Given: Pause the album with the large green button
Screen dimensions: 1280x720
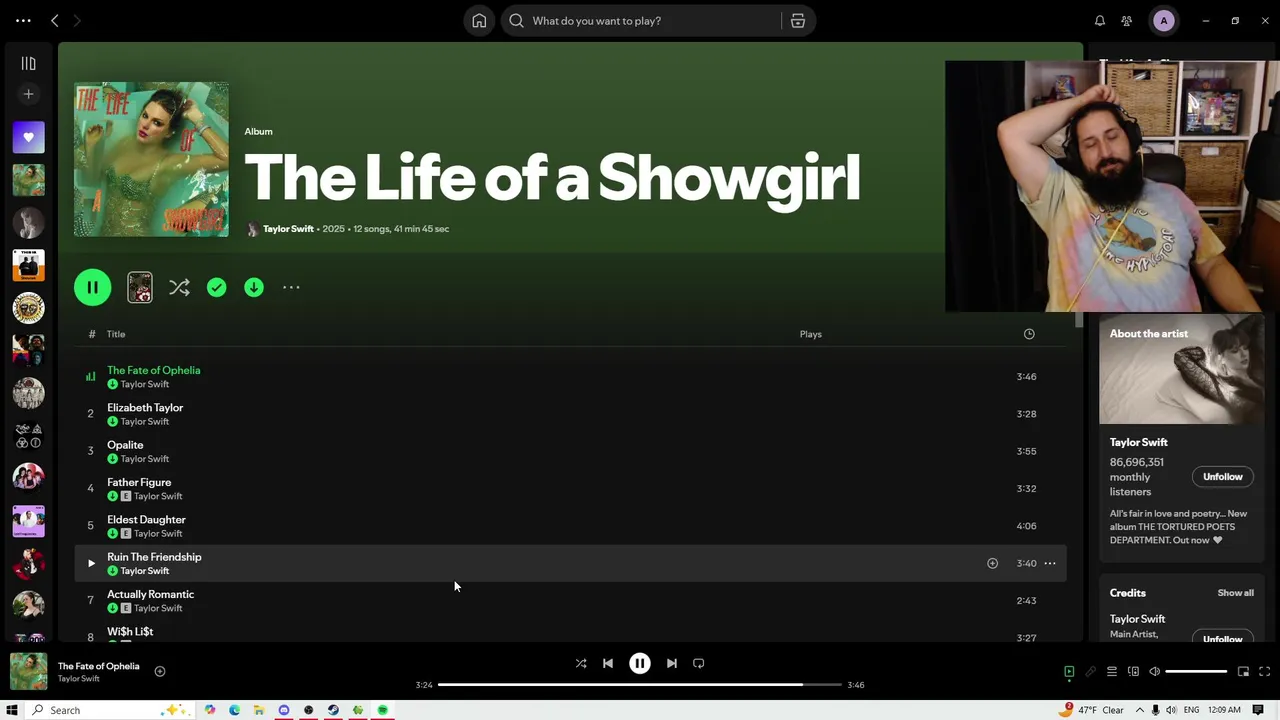Looking at the screenshot, I should point(92,287).
